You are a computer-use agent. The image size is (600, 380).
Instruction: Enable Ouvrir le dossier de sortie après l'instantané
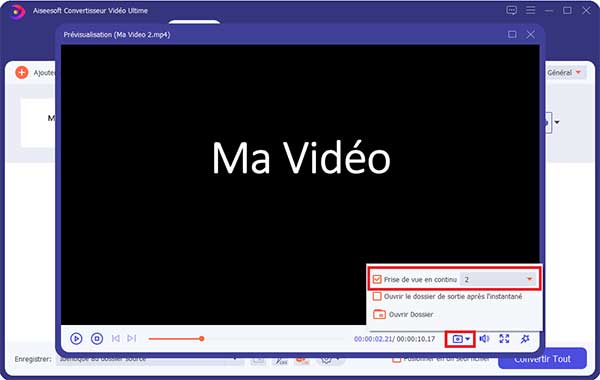click(377, 297)
